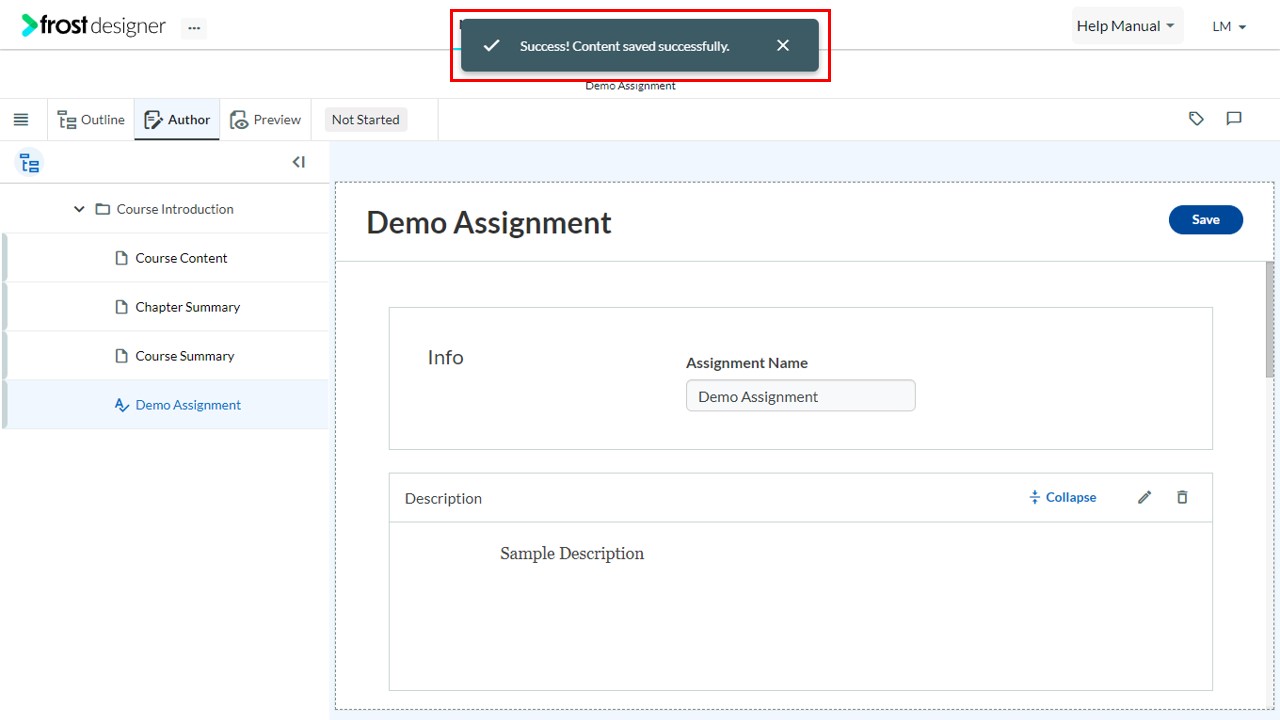Click the Not Started status badge

[x=365, y=120]
